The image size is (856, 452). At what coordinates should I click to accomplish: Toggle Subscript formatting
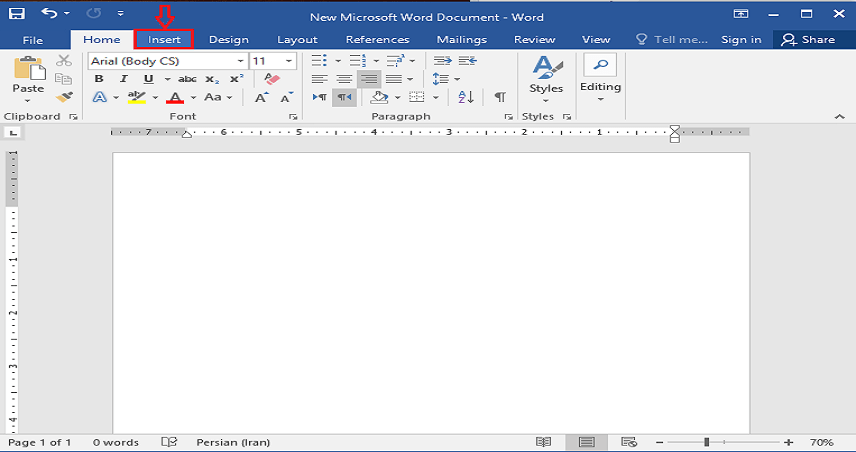pyautogui.click(x=212, y=80)
